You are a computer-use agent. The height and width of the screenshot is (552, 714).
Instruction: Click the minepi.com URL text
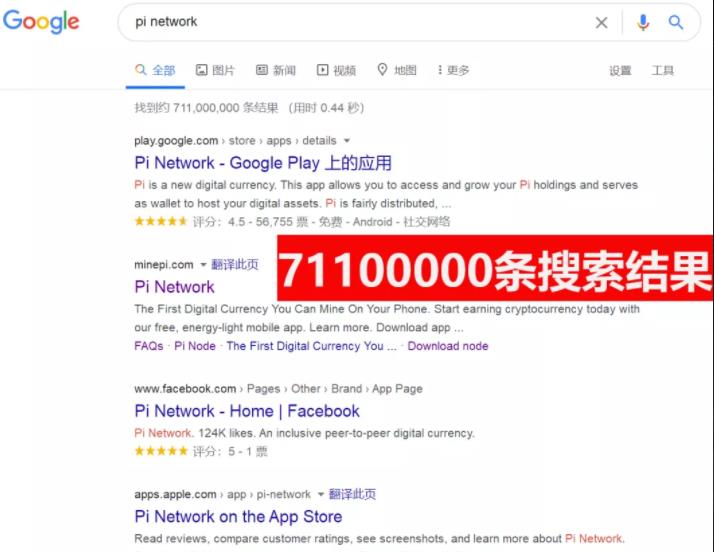[164, 265]
